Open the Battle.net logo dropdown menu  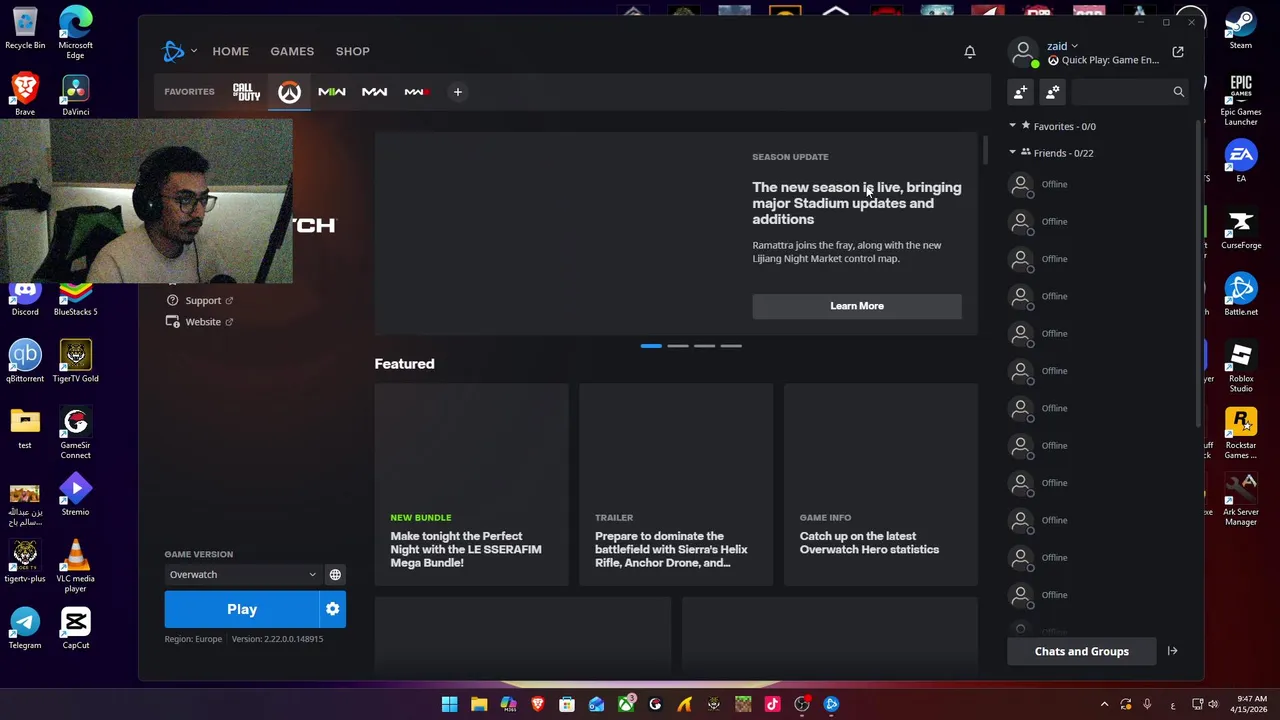[180, 51]
